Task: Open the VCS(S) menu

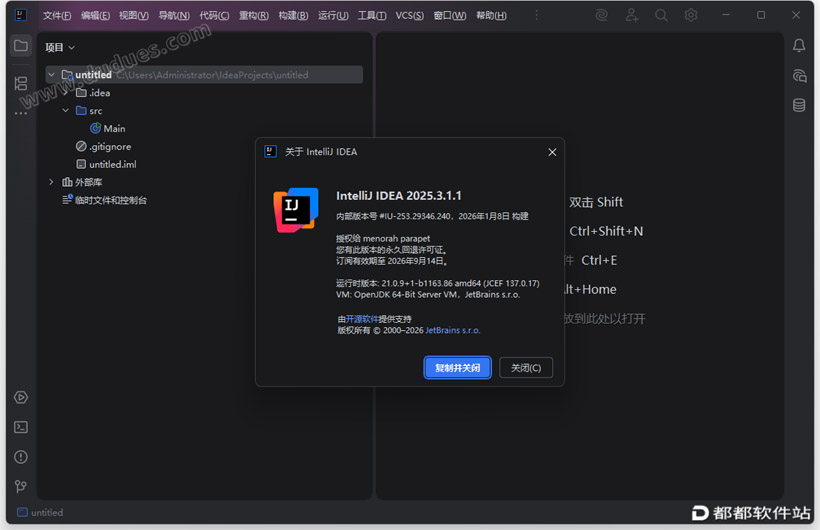Action: pyautogui.click(x=409, y=16)
